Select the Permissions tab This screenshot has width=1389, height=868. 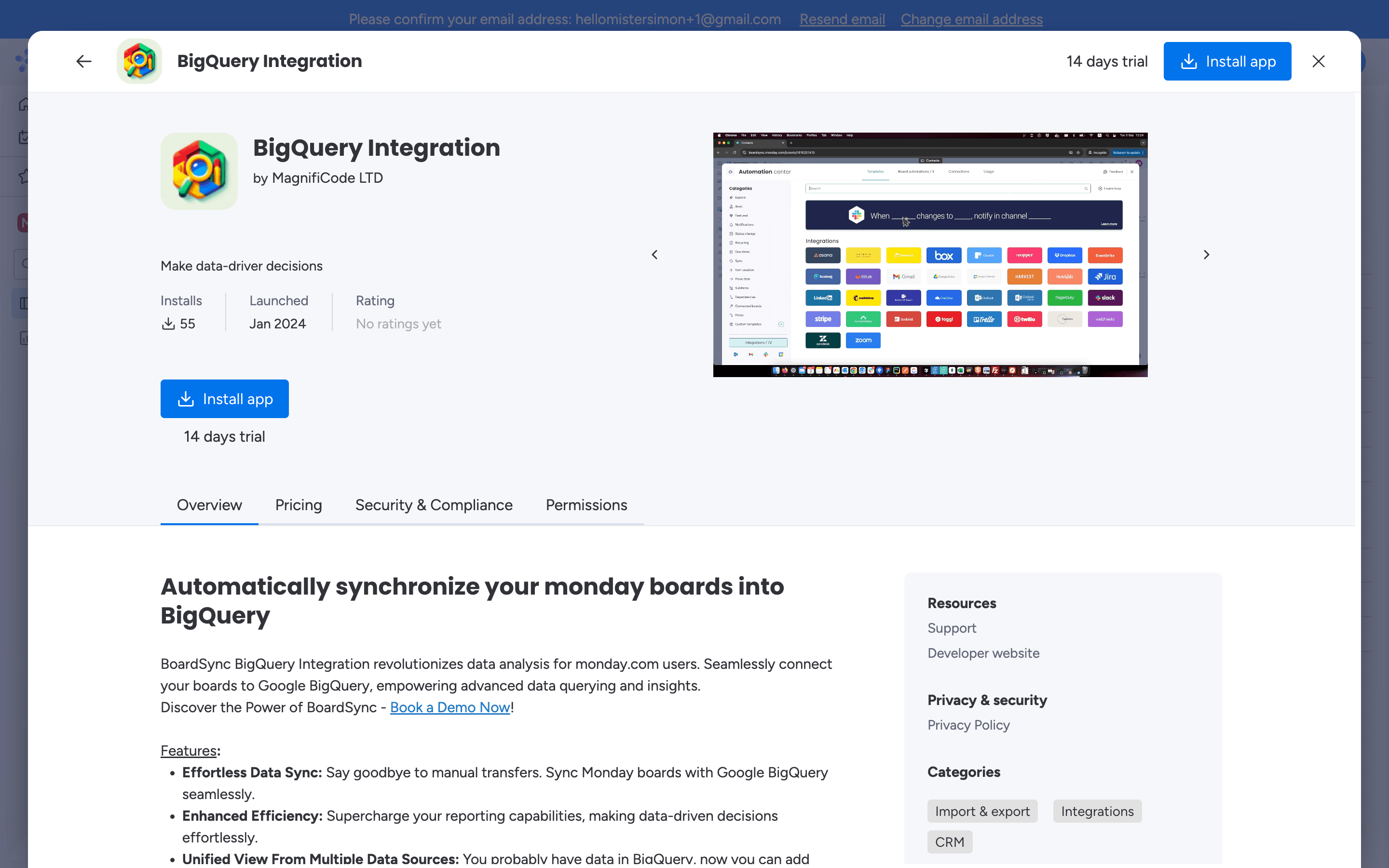[x=586, y=505]
